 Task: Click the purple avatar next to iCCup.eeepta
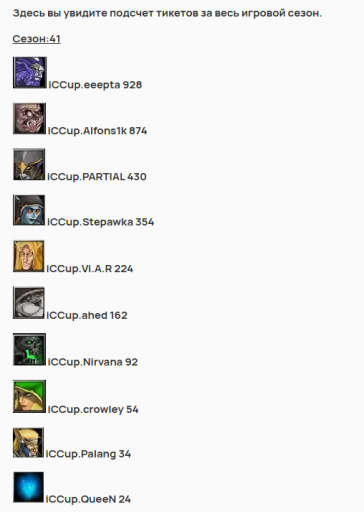(30, 73)
